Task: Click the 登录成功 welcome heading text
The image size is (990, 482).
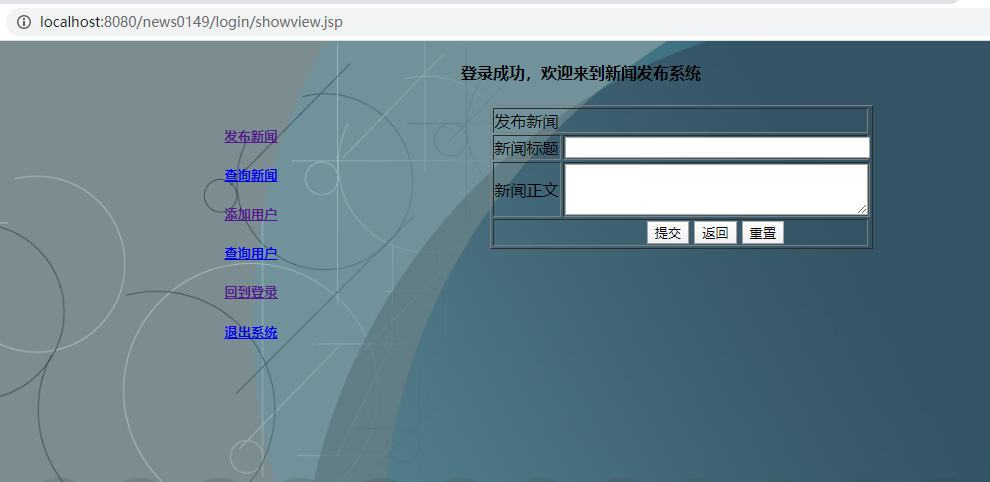Action: [580, 73]
